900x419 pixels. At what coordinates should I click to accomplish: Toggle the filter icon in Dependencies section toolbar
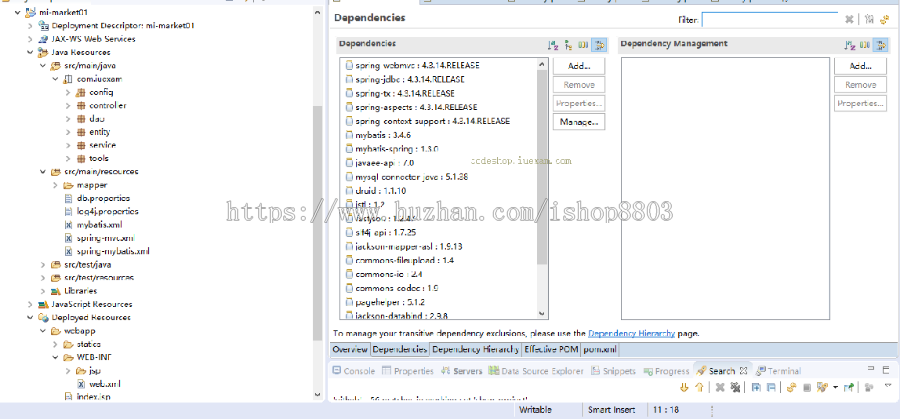click(x=599, y=45)
